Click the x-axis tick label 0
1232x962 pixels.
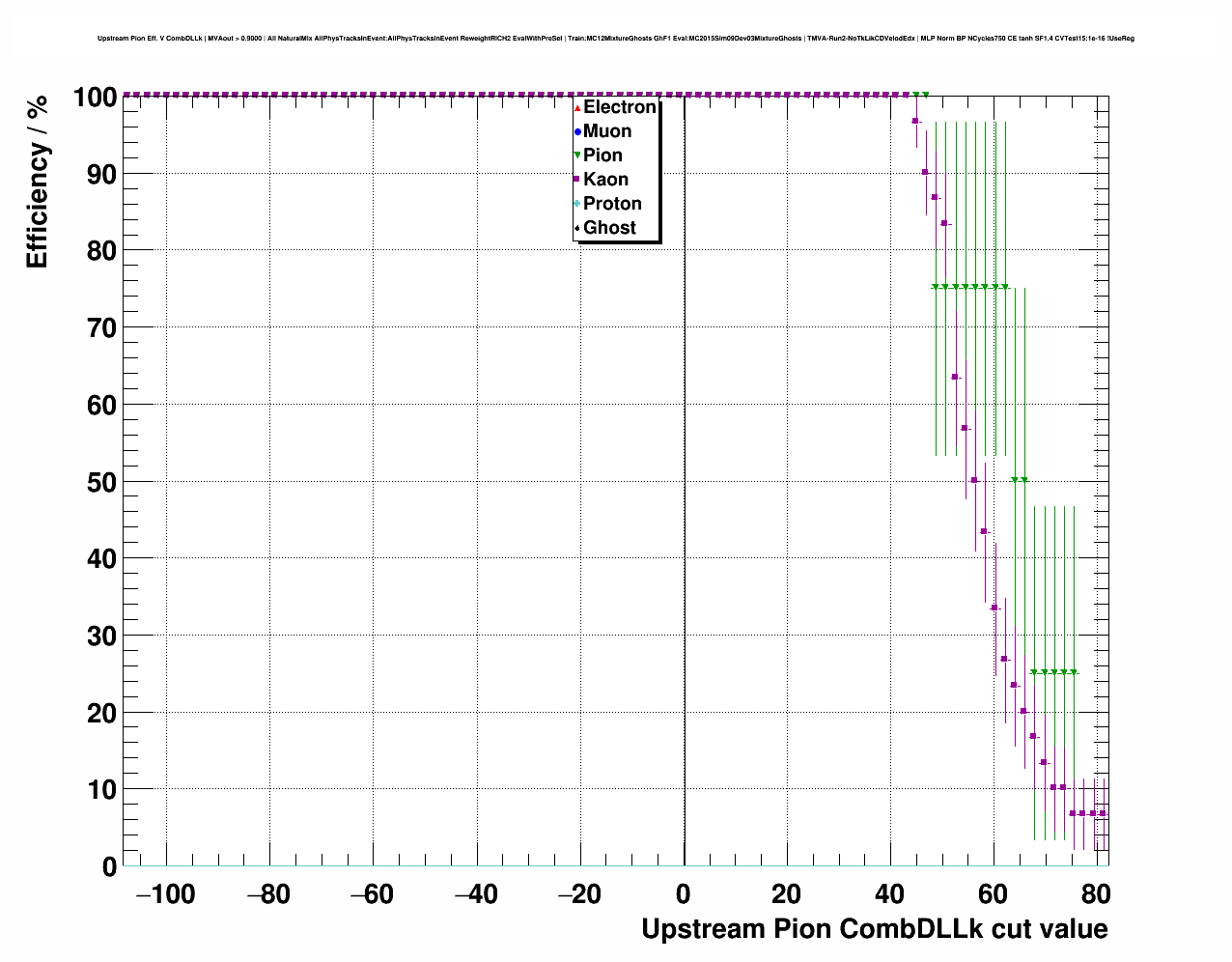click(x=684, y=894)
